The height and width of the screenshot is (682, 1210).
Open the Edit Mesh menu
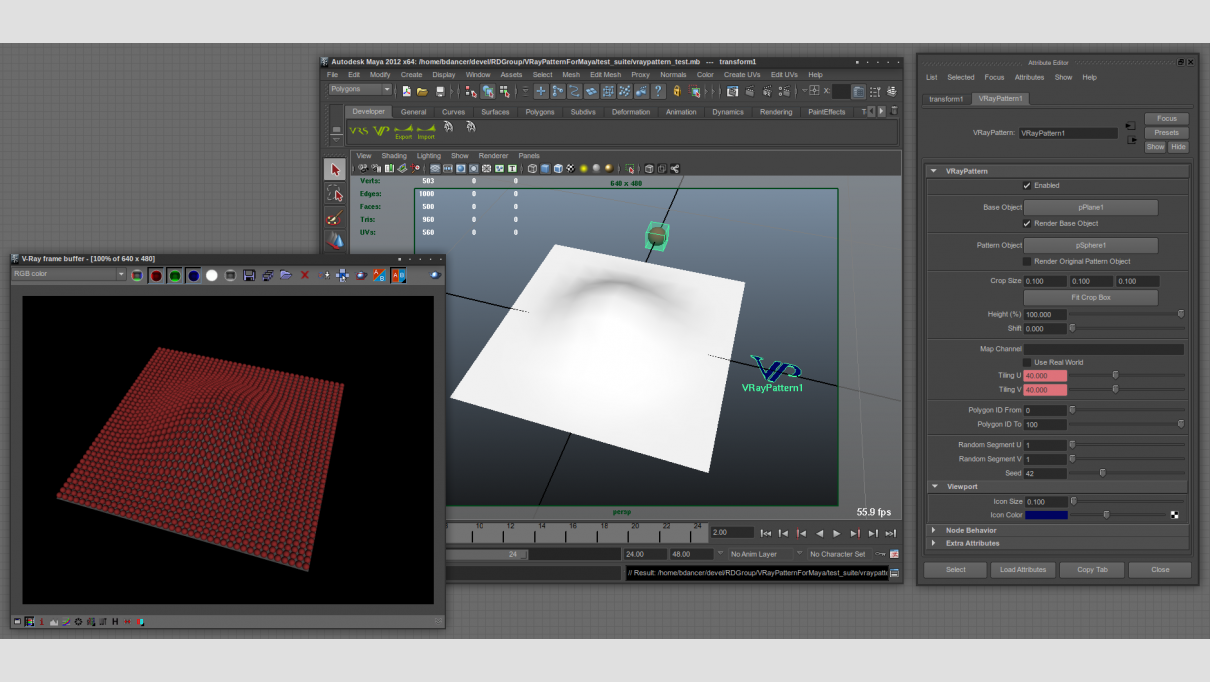(x=605, y=75)
